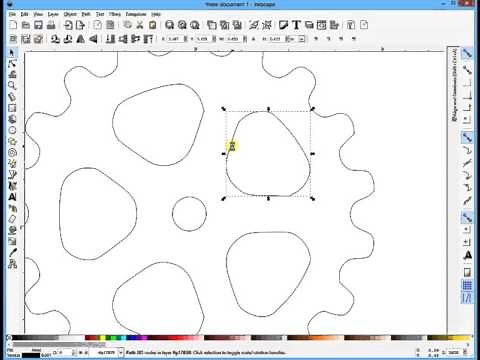The height and width of the screenshot is (360, 480).
Task: Select the Dropper color picker tool
Action: (x=12, y=253)
